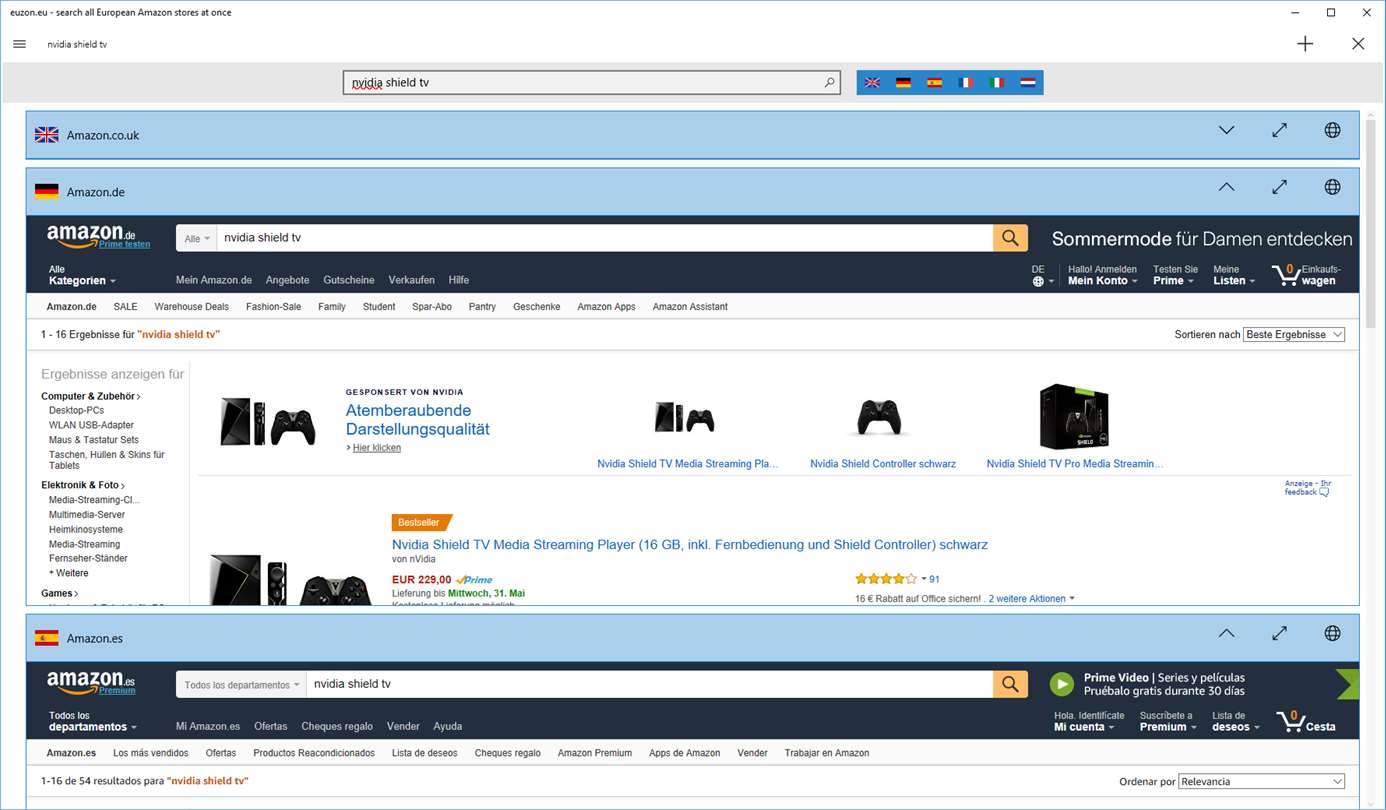The image size is (1386, 810).
Task: Toggle the Netherlands flag store filter
Action: [x=1027, y=83]
